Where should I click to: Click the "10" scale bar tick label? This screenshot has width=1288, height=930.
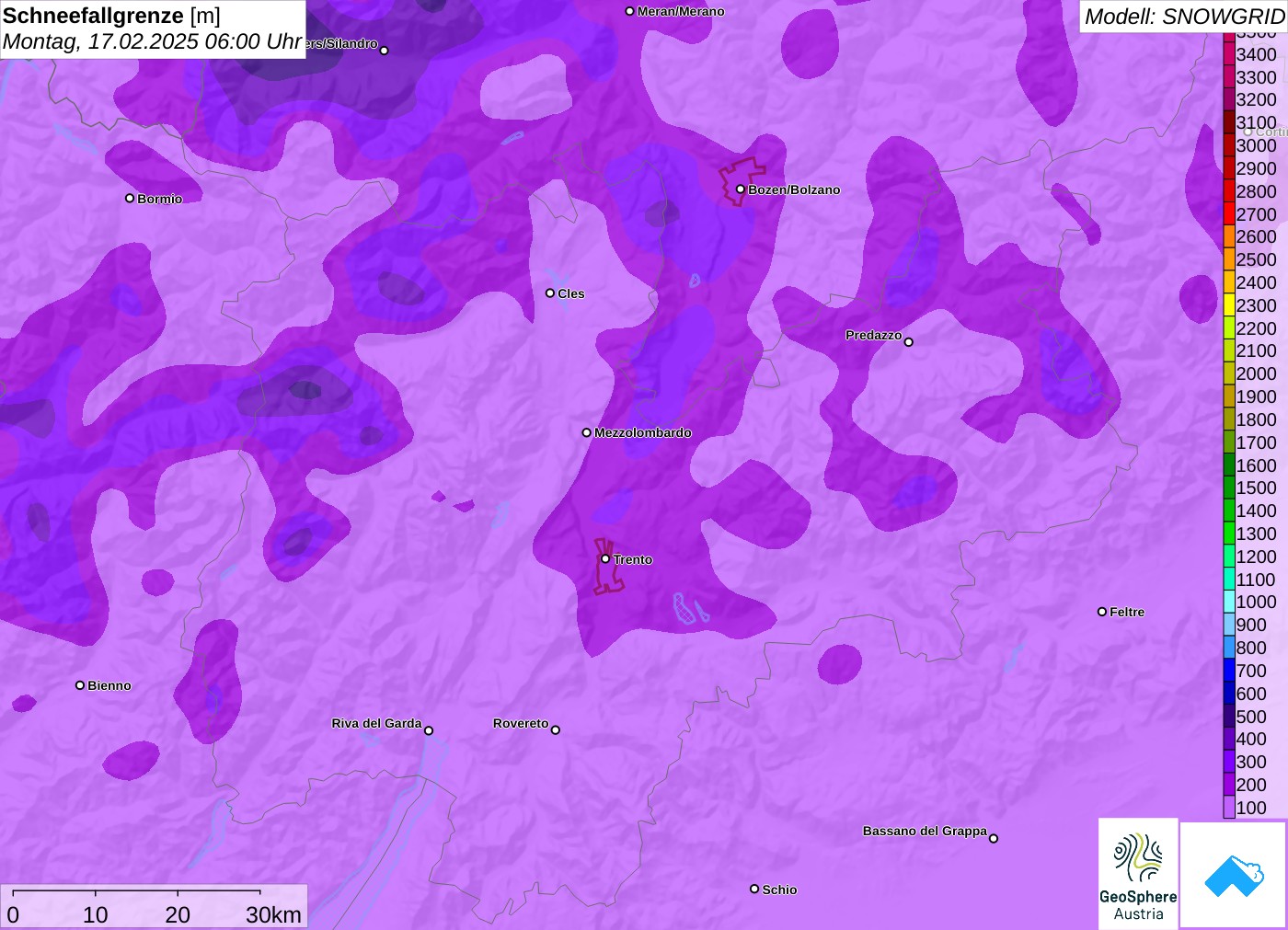point(96,914)
